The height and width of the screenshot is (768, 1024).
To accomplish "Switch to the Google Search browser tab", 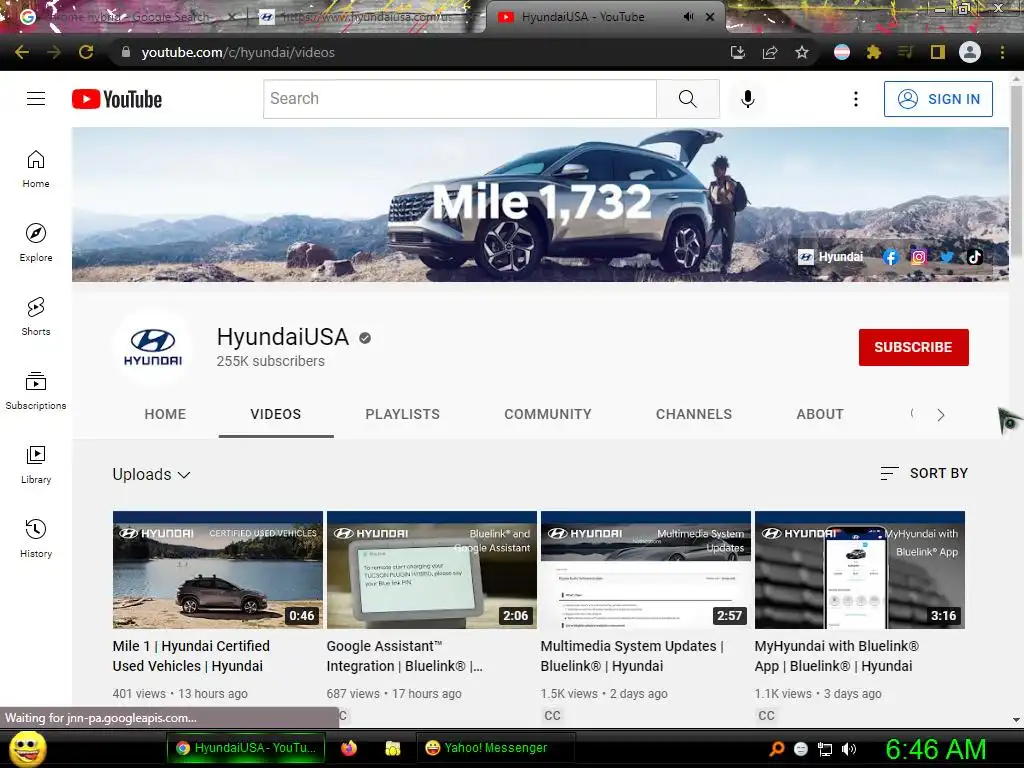I will (127, 17).
